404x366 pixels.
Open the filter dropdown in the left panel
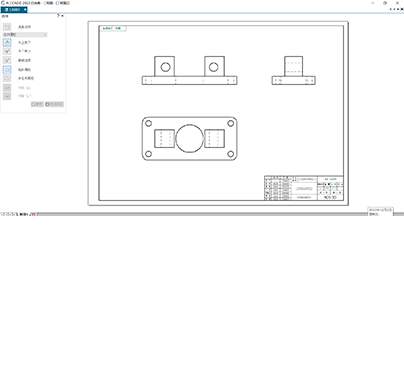click(x=25, y=34)
